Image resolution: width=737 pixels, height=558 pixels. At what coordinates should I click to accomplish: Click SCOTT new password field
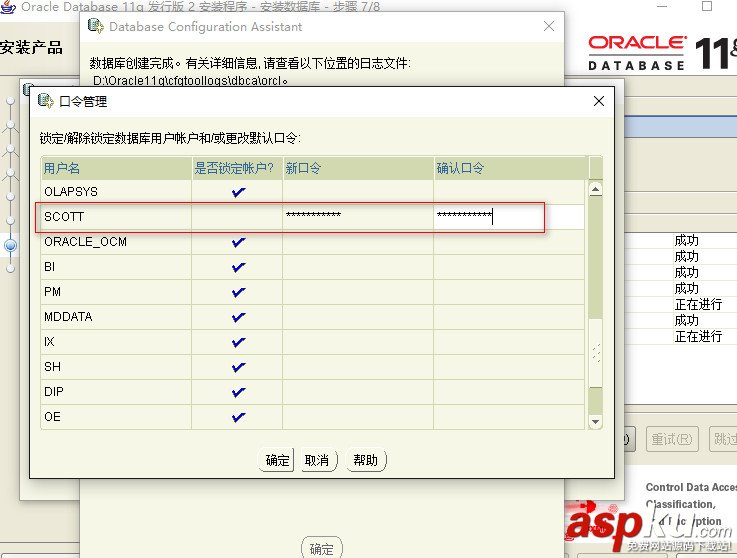[358, 217]
